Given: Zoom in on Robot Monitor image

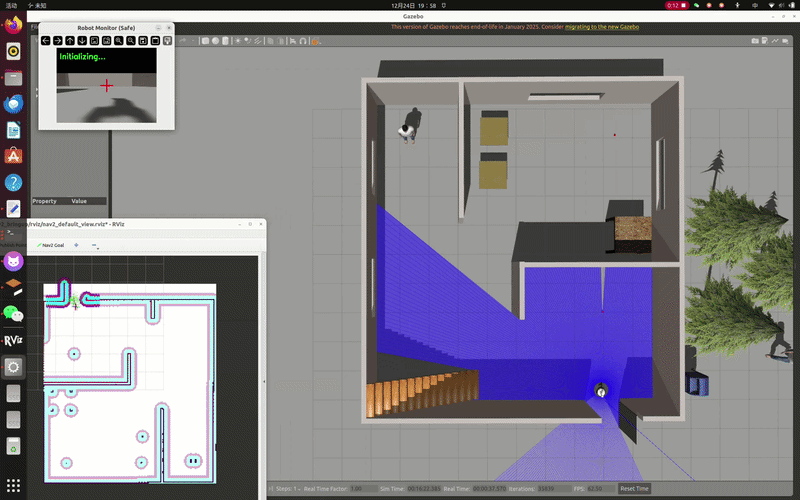Looking at the screenshot, I should pyautogui.click(x=119, y=40).
